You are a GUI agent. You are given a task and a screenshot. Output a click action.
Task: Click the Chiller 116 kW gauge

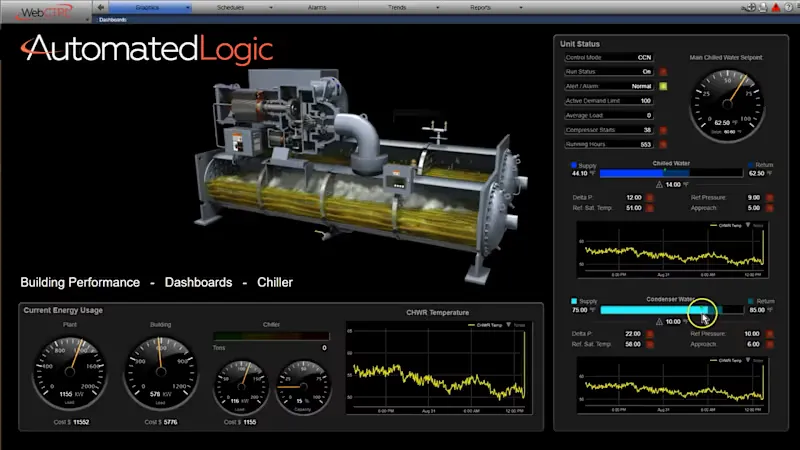(241, 388)
